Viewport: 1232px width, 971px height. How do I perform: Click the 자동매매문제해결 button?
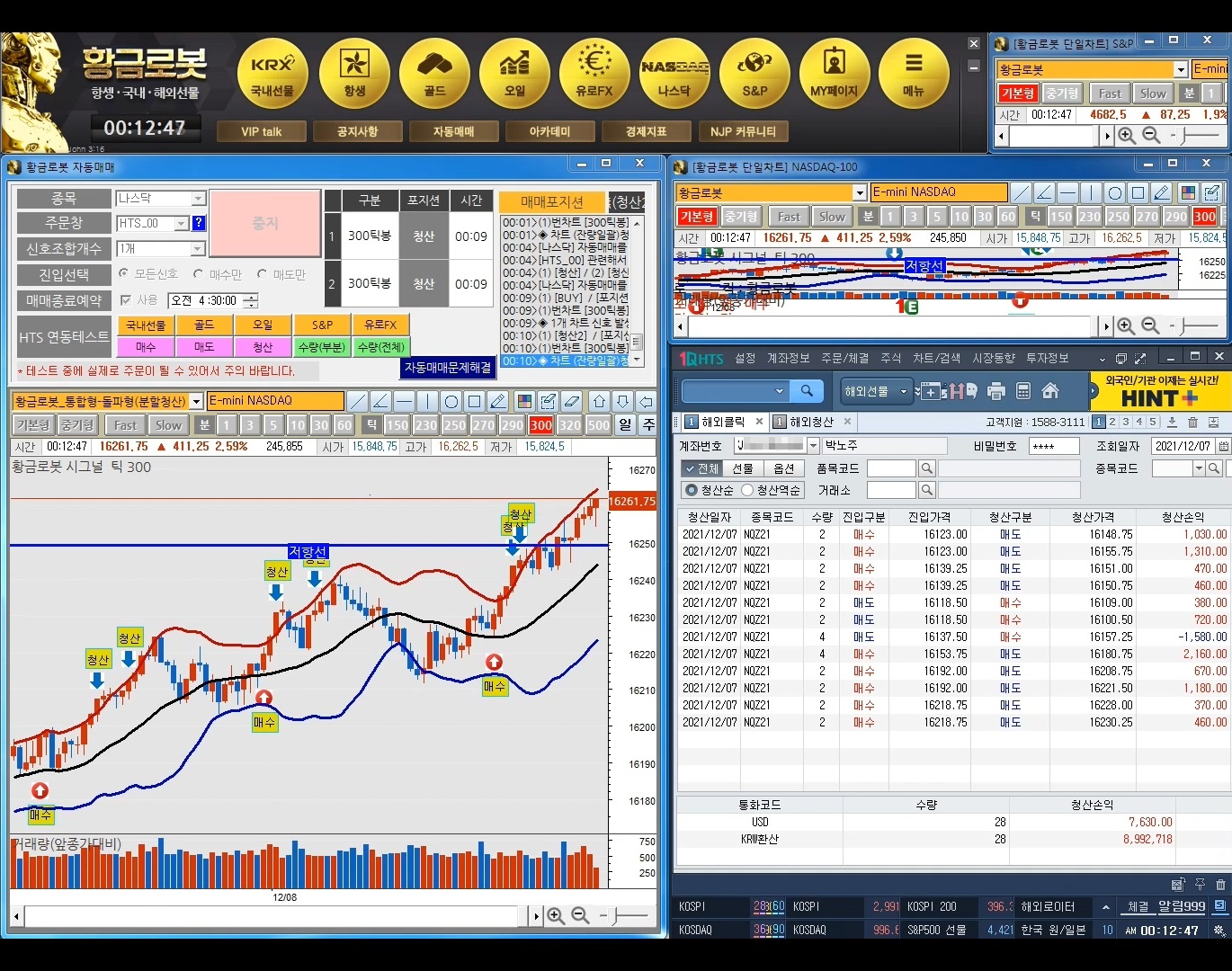pos(448,368)
